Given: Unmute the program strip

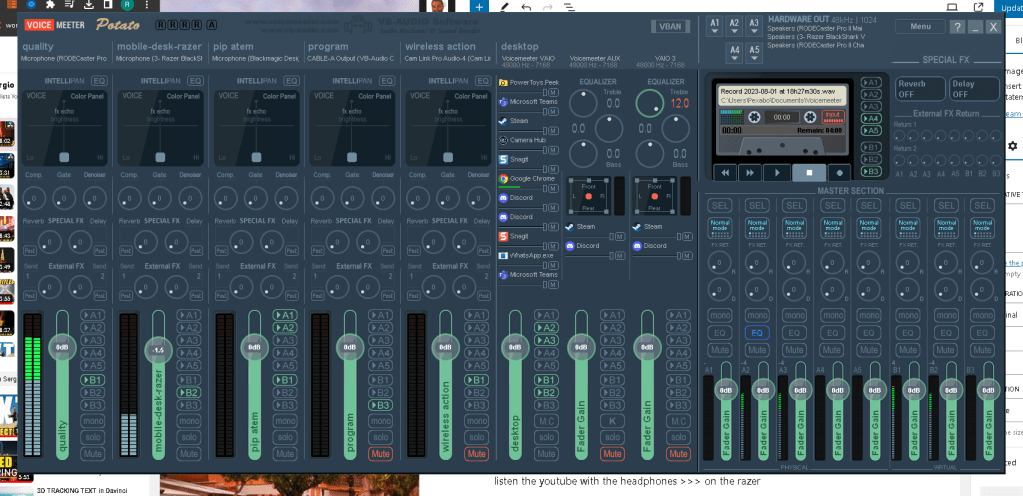Looking at the screenshot, I should [380, 454].
